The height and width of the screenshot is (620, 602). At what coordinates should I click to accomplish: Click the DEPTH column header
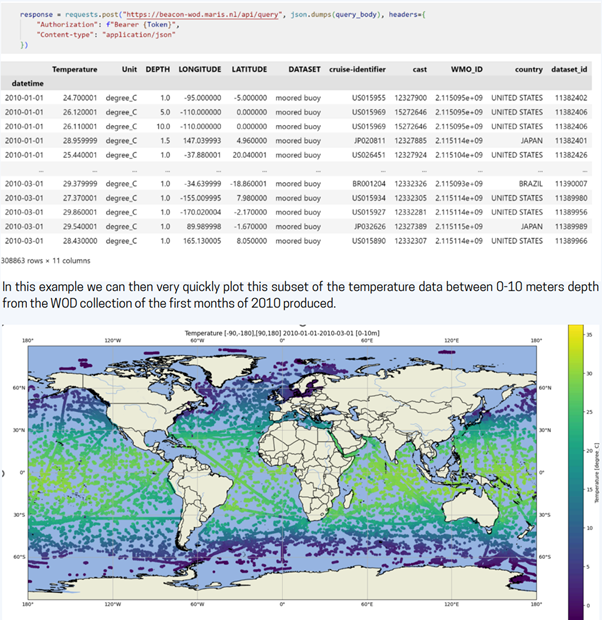click(x=158, y=69)
